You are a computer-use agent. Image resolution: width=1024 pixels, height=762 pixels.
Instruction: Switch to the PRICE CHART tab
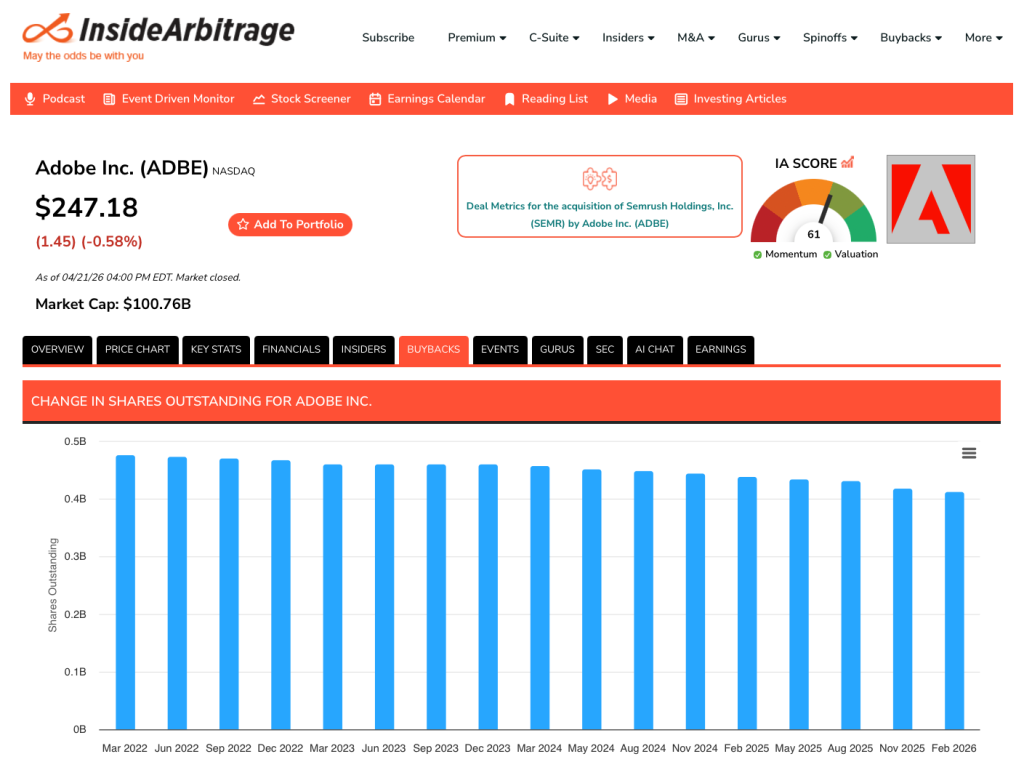pos(137,349)
